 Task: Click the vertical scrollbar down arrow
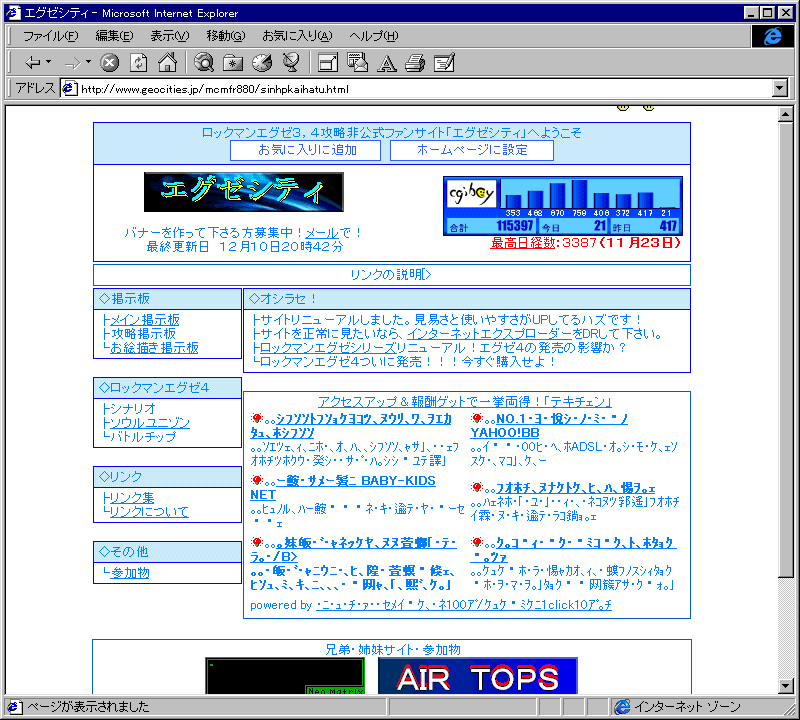786,686
